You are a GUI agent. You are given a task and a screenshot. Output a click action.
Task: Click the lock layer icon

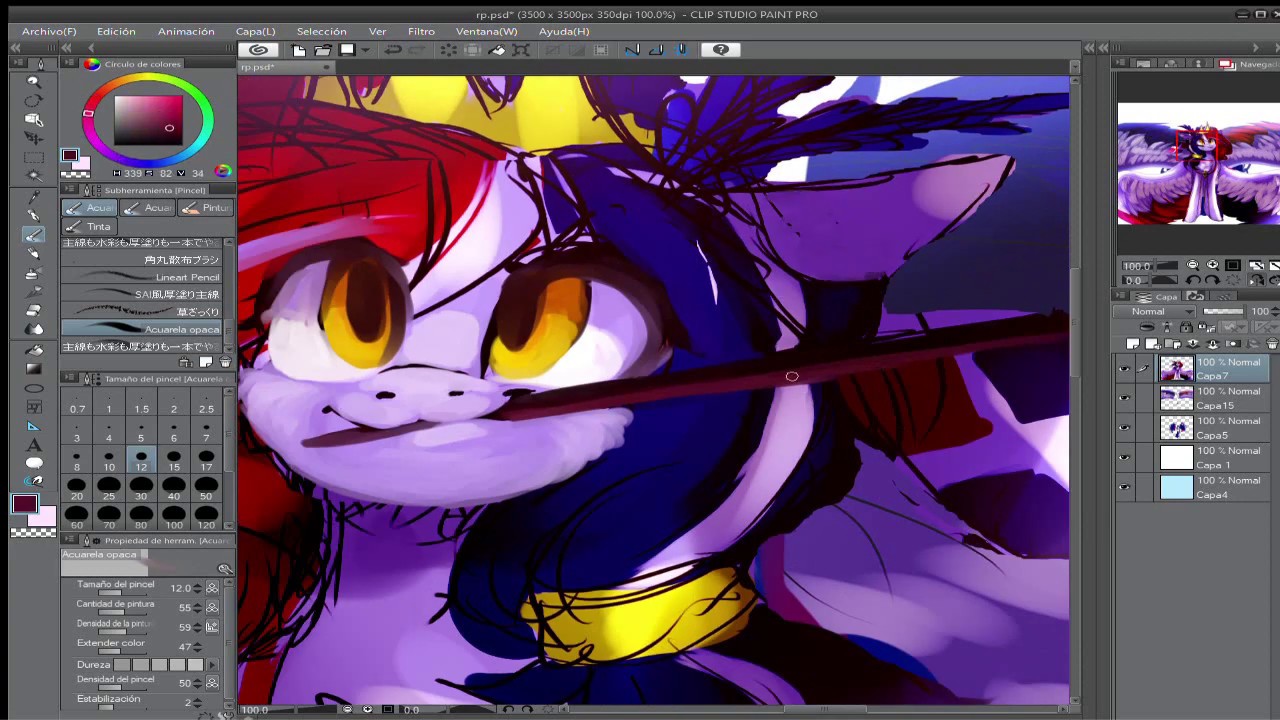click(x=1186, y=327)
